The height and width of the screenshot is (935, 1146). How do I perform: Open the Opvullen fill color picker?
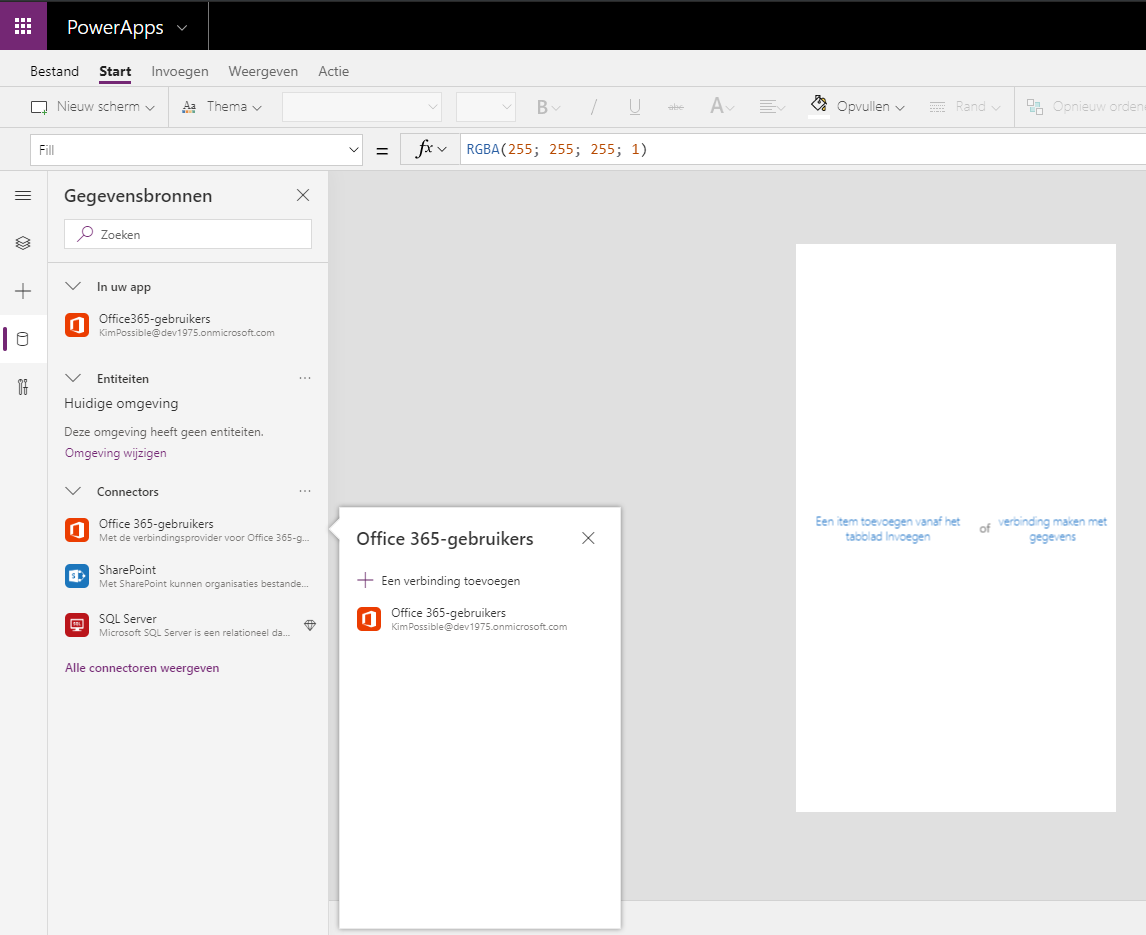coord(857,107)
